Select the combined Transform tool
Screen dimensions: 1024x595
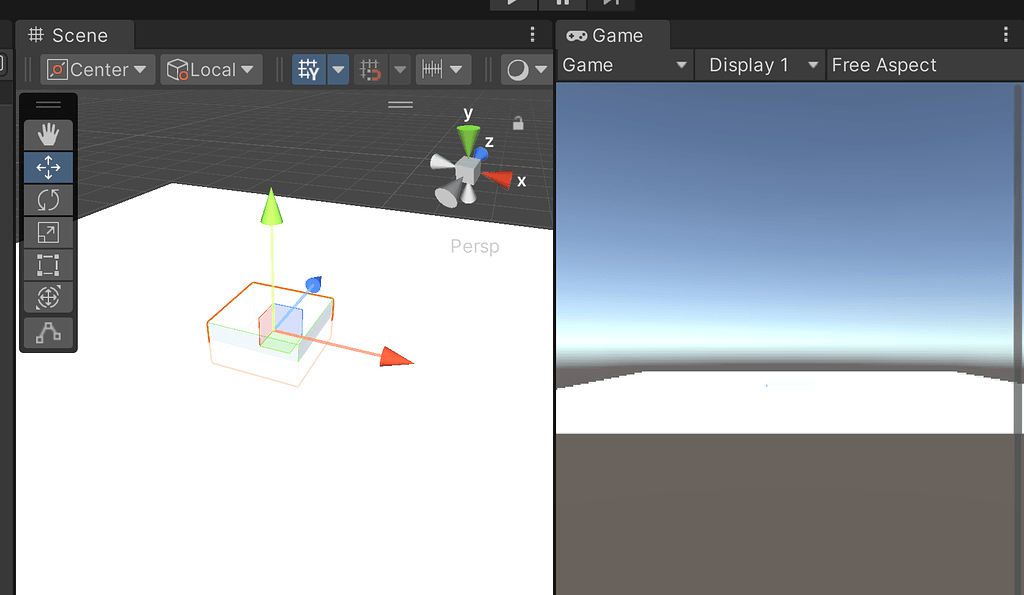point(48,297)
